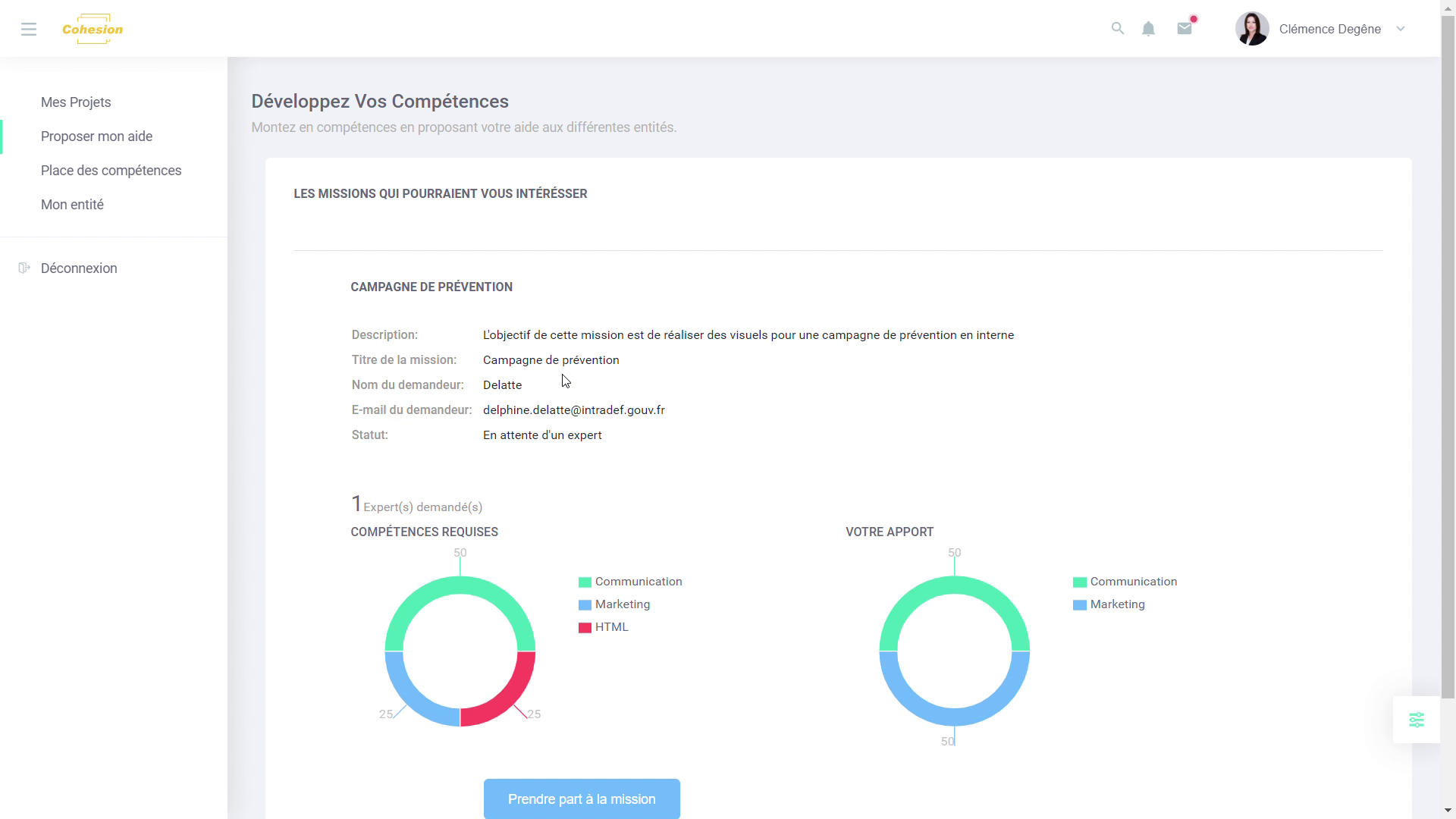
Task: Open the hamburger navigation menu
Action: click(29, 29)
